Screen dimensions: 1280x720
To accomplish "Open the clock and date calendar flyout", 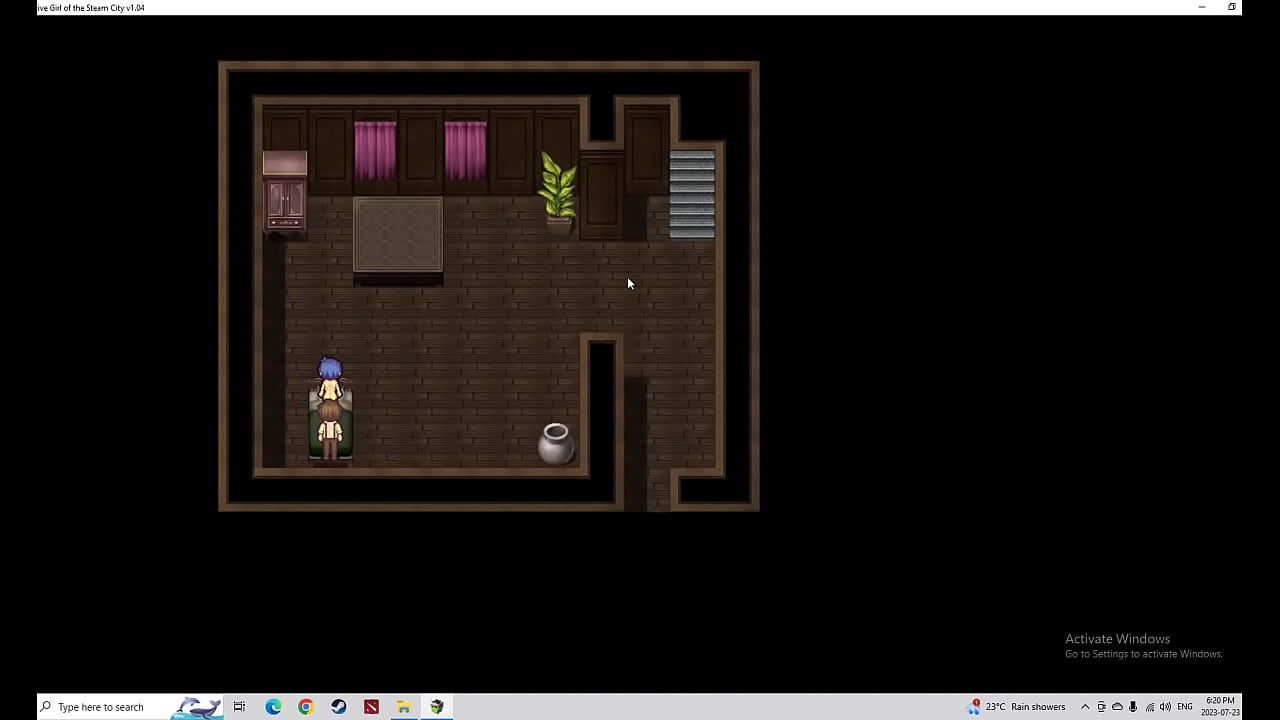I will tap(1220, 706).
